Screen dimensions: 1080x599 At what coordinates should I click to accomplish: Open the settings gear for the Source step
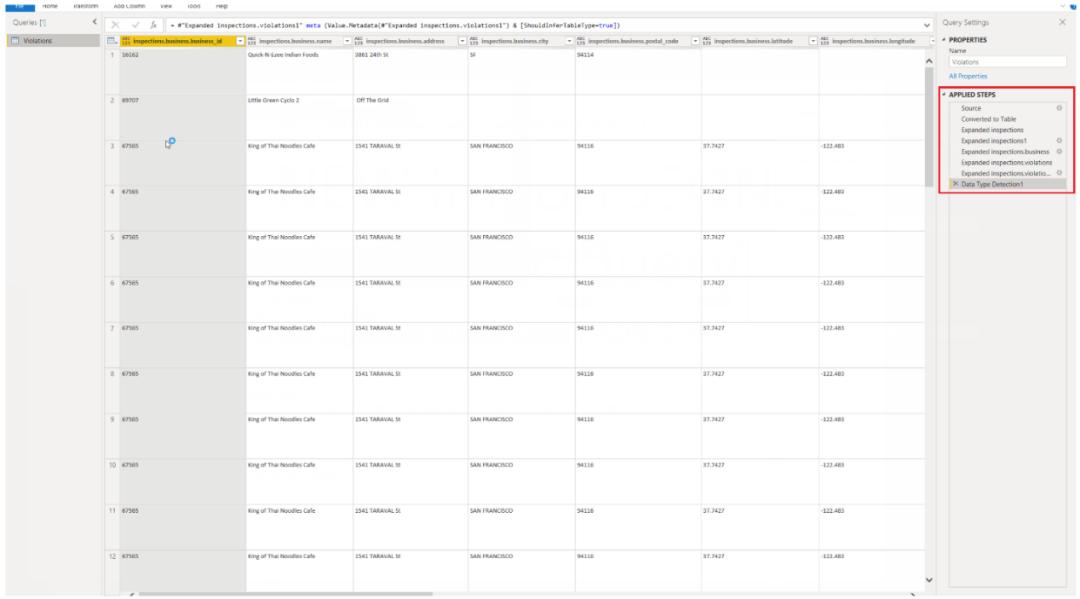(1059, 108)
